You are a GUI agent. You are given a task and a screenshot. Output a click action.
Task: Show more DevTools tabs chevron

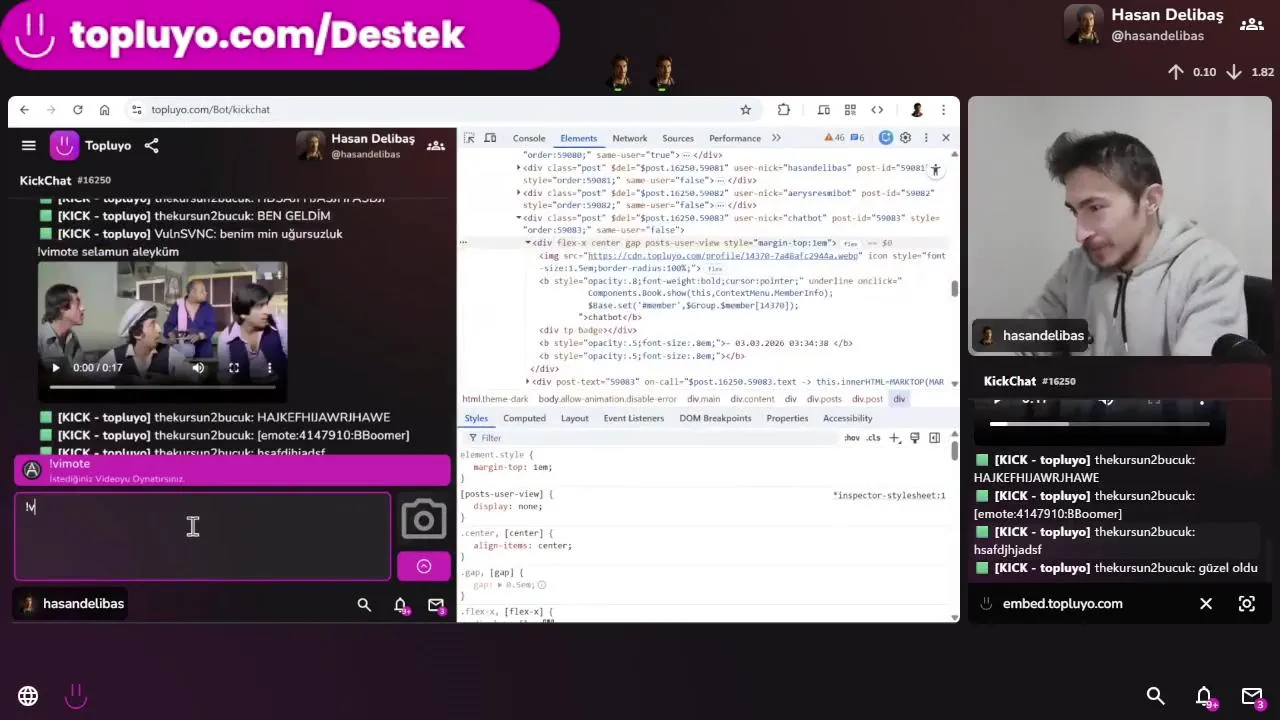coord(776,138)
